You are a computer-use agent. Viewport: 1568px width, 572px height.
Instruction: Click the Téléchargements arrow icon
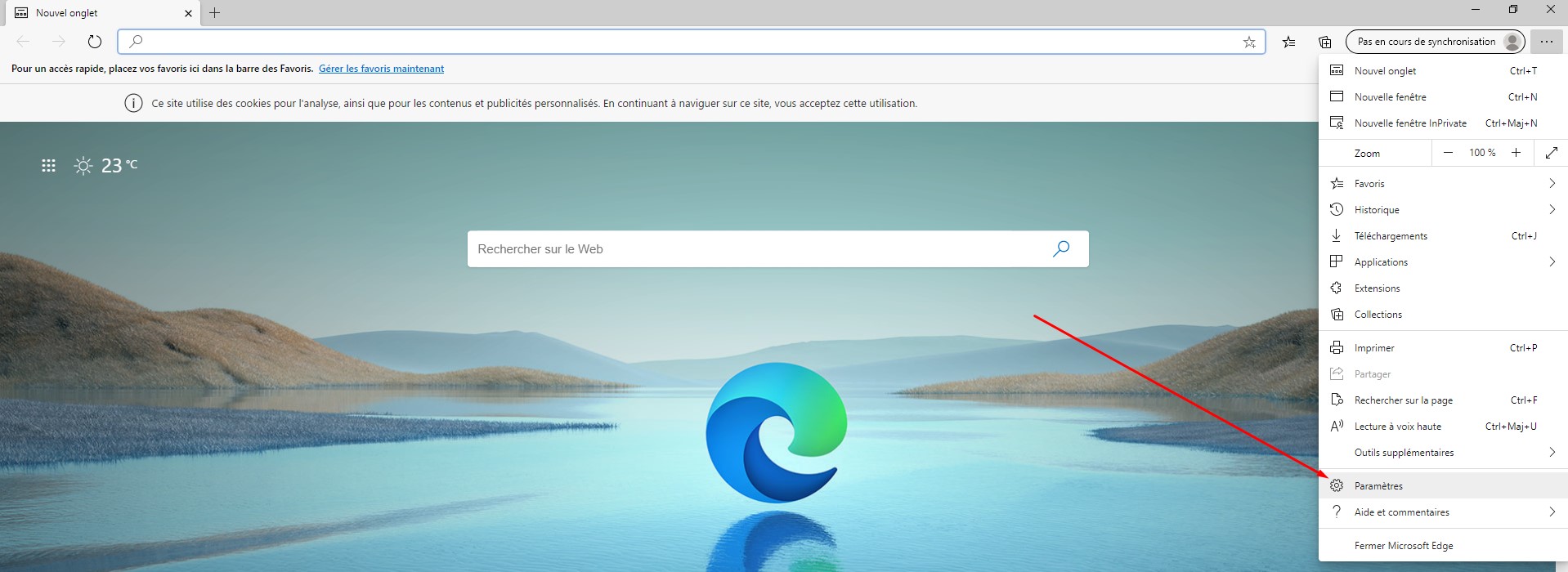(x=1337, y=235)
